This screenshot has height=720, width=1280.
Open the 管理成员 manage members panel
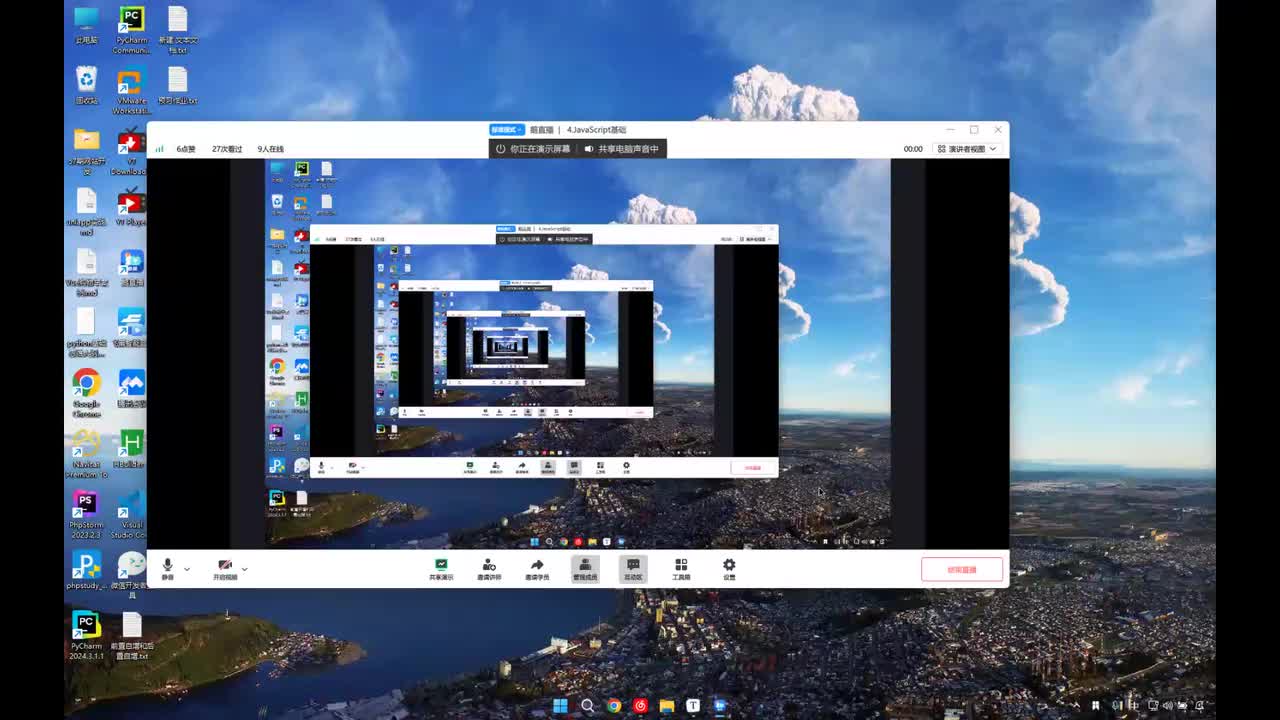(x=585, y=569)
